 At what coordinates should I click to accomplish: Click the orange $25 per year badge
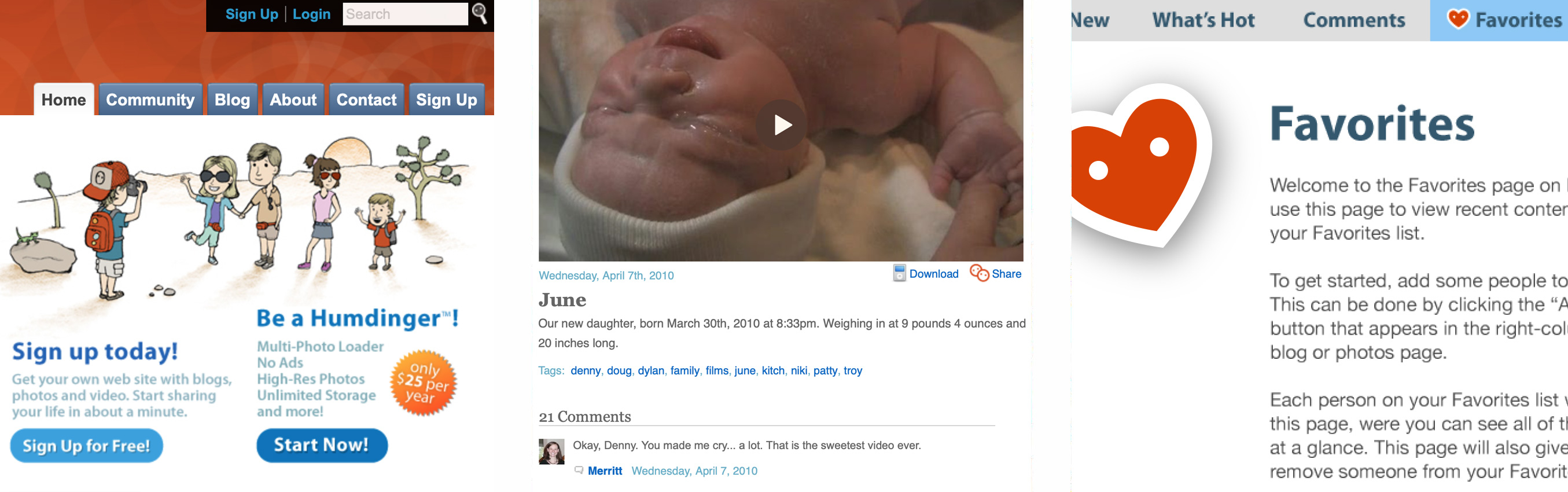coord(423,383)
